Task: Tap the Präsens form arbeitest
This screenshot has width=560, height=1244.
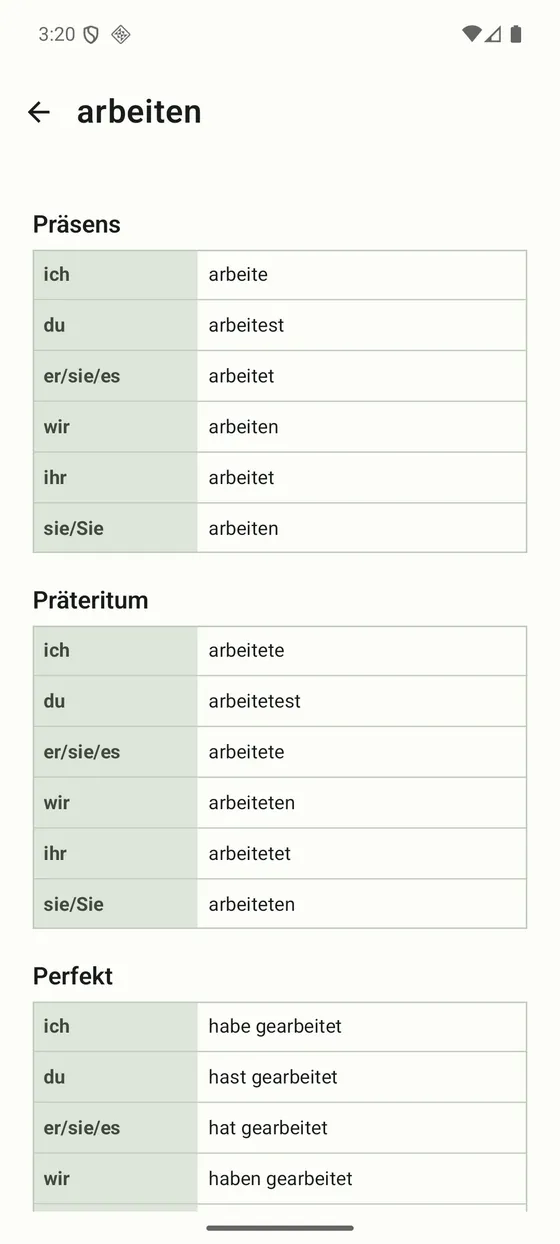Action: (246, 325)
